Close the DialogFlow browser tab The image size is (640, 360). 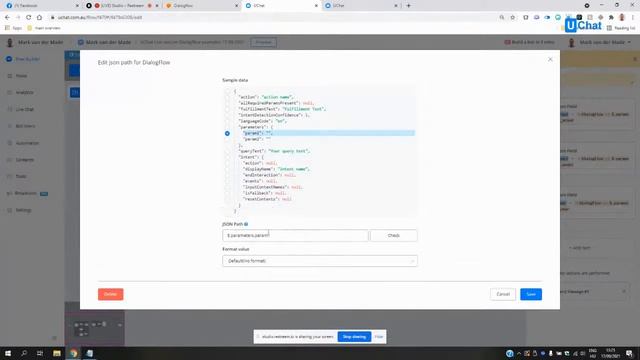pos(236,6)
